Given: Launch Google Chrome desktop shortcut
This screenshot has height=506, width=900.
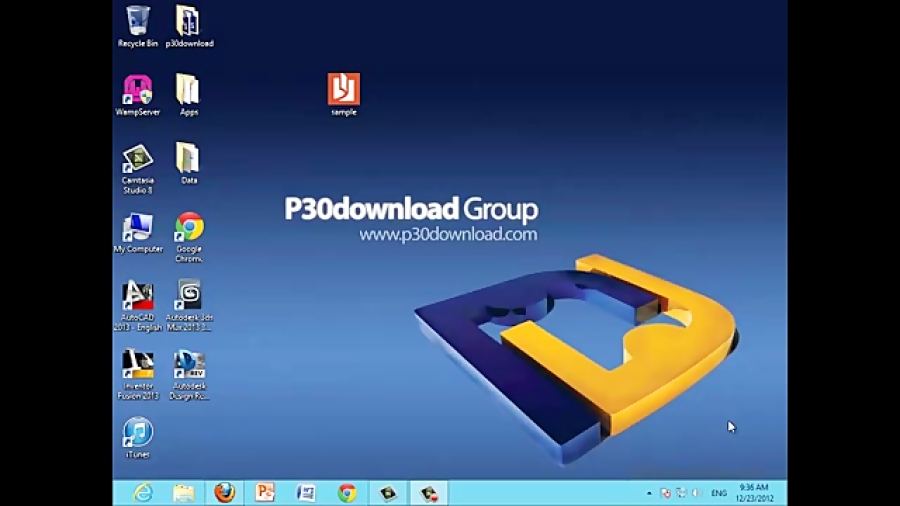Looking at the screenshot, I should click(189, 238).
